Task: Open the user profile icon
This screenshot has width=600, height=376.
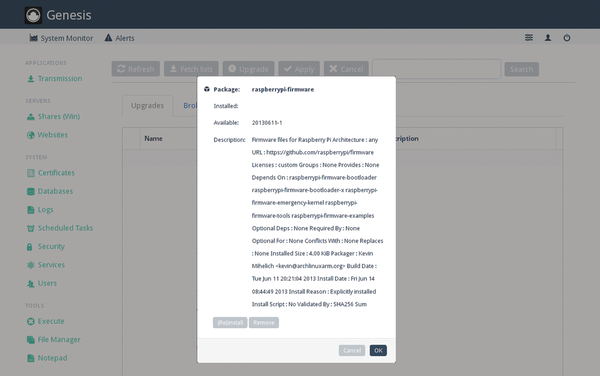Action: [548, 37]
